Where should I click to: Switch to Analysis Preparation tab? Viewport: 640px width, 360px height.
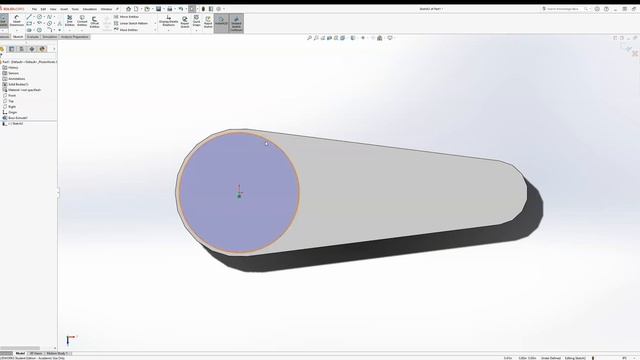pyautogui.click(x=75, y=37)
